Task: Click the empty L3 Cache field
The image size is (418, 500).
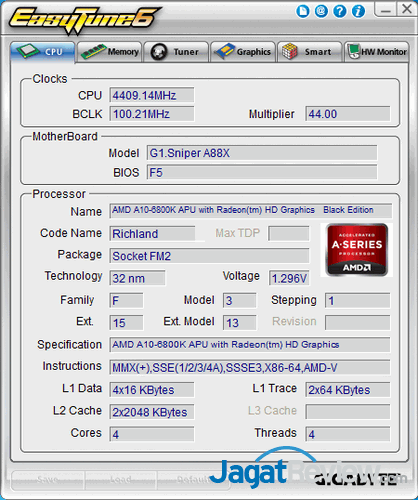Action: point(348,412)
